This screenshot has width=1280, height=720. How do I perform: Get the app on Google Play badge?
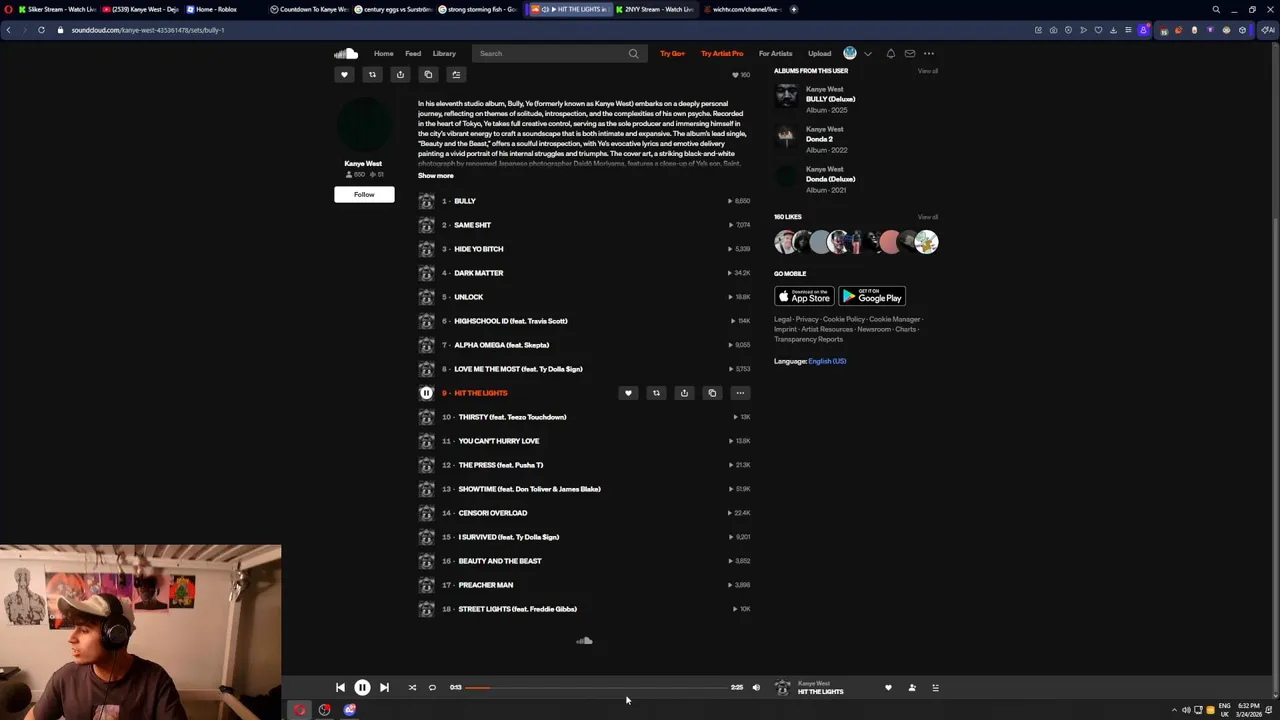(x=872, y=296)
